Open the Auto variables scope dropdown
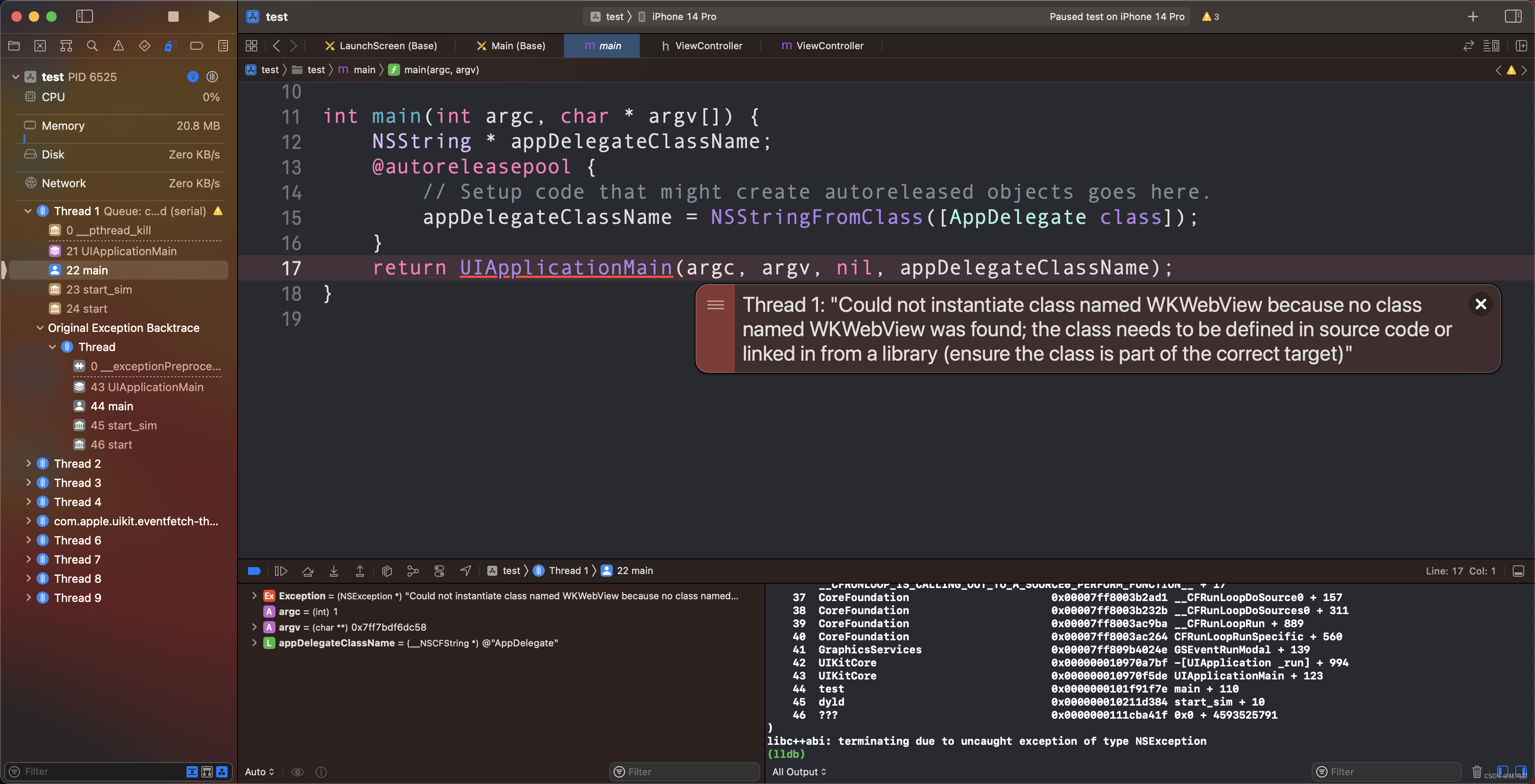Screen dimensions: 1535x784 click(259, 771)
